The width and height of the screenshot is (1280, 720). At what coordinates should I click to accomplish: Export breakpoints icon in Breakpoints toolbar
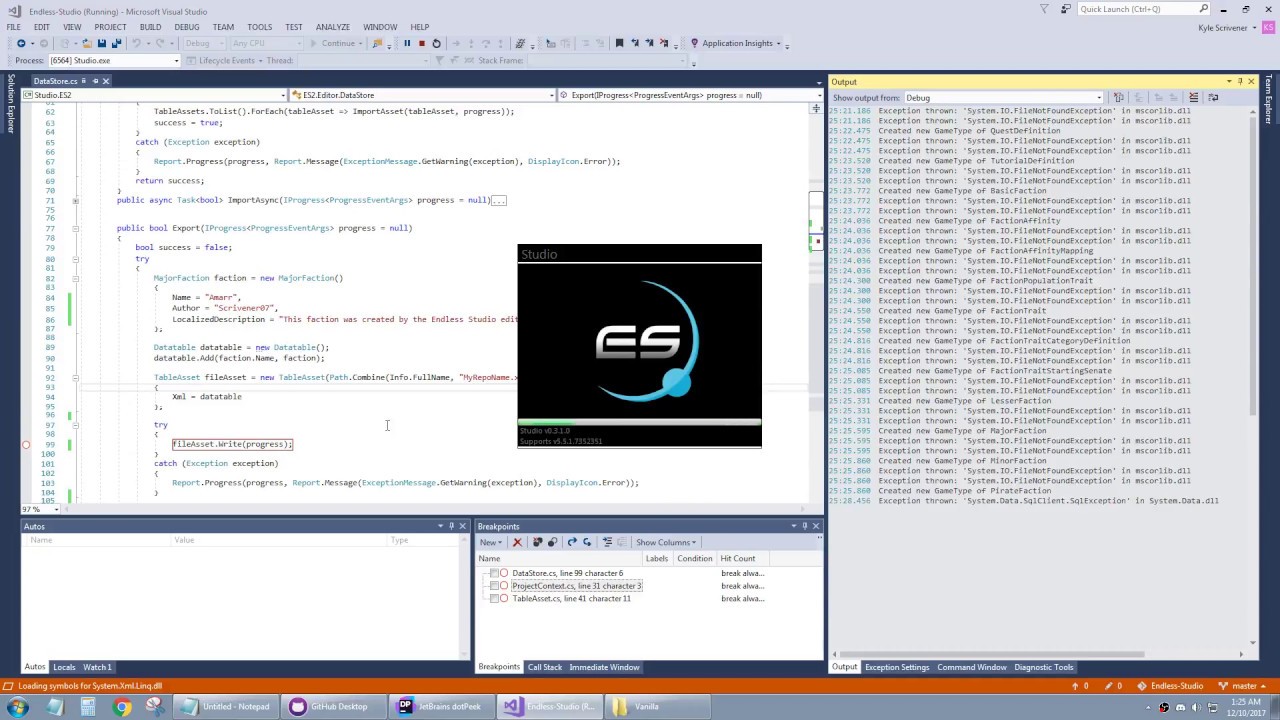point(572,542)
